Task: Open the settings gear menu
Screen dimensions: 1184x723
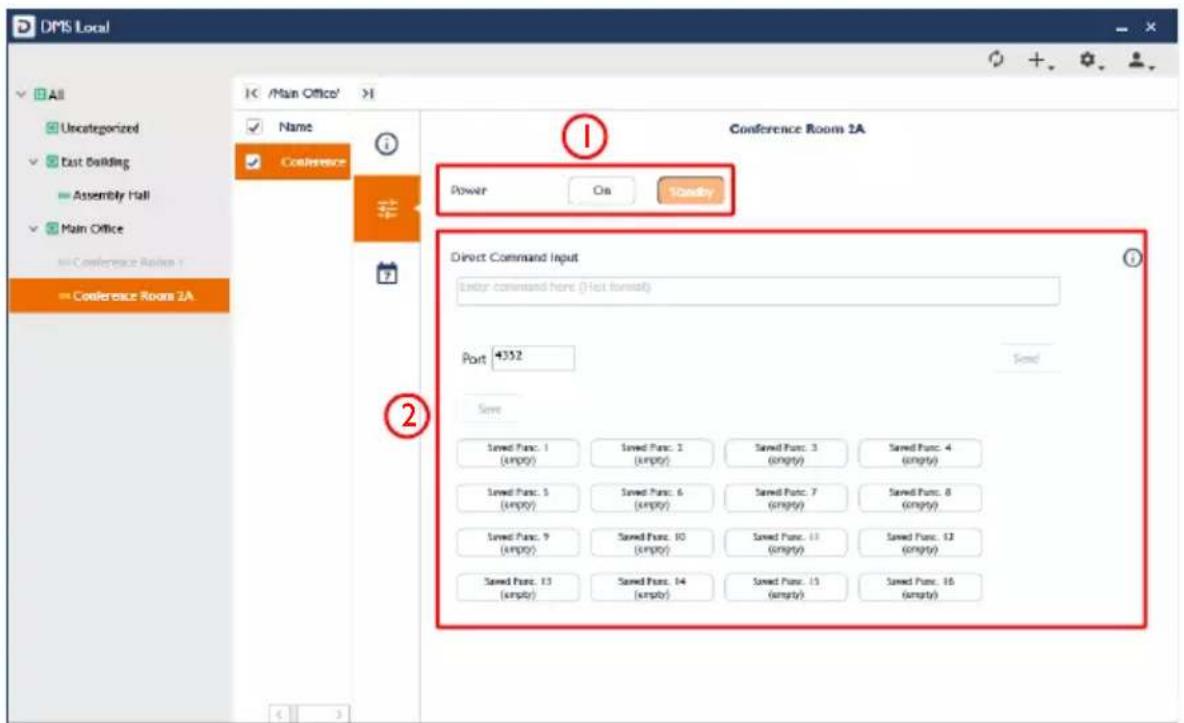Action: 1090,60
